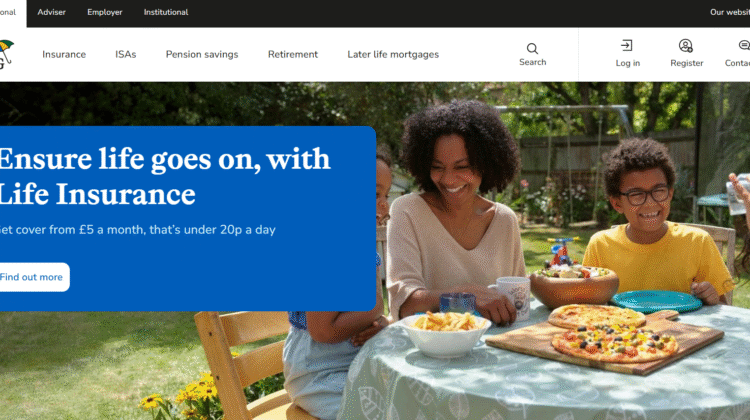Click the Search magnifying glass icon
The height and width of the screenshot is (420, 750).
click(x=532, y=48)
